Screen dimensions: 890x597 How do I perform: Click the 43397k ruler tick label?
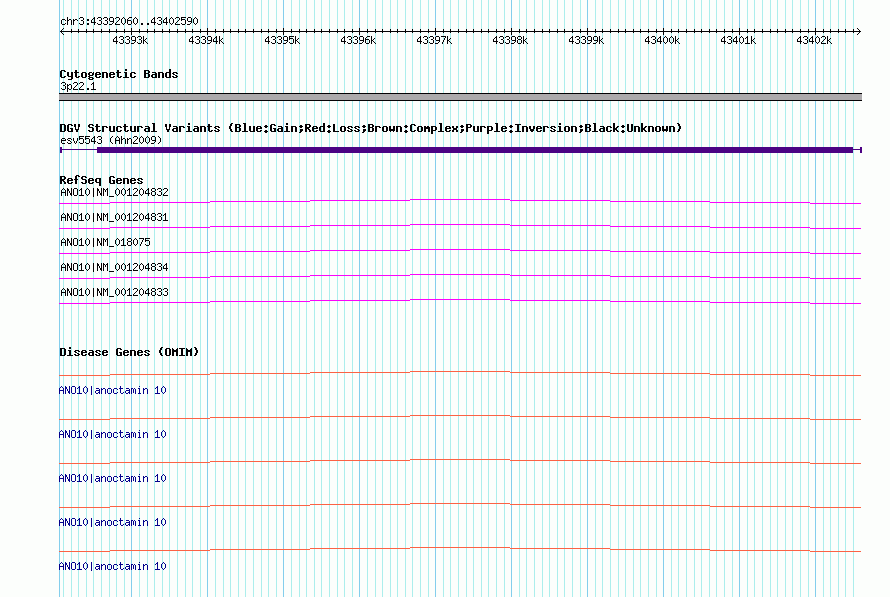pyautogui.click(x=434, y=40)
